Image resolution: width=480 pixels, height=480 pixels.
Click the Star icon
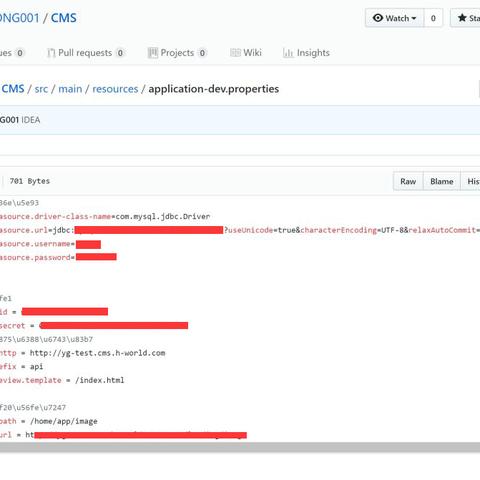coord(462,18)
